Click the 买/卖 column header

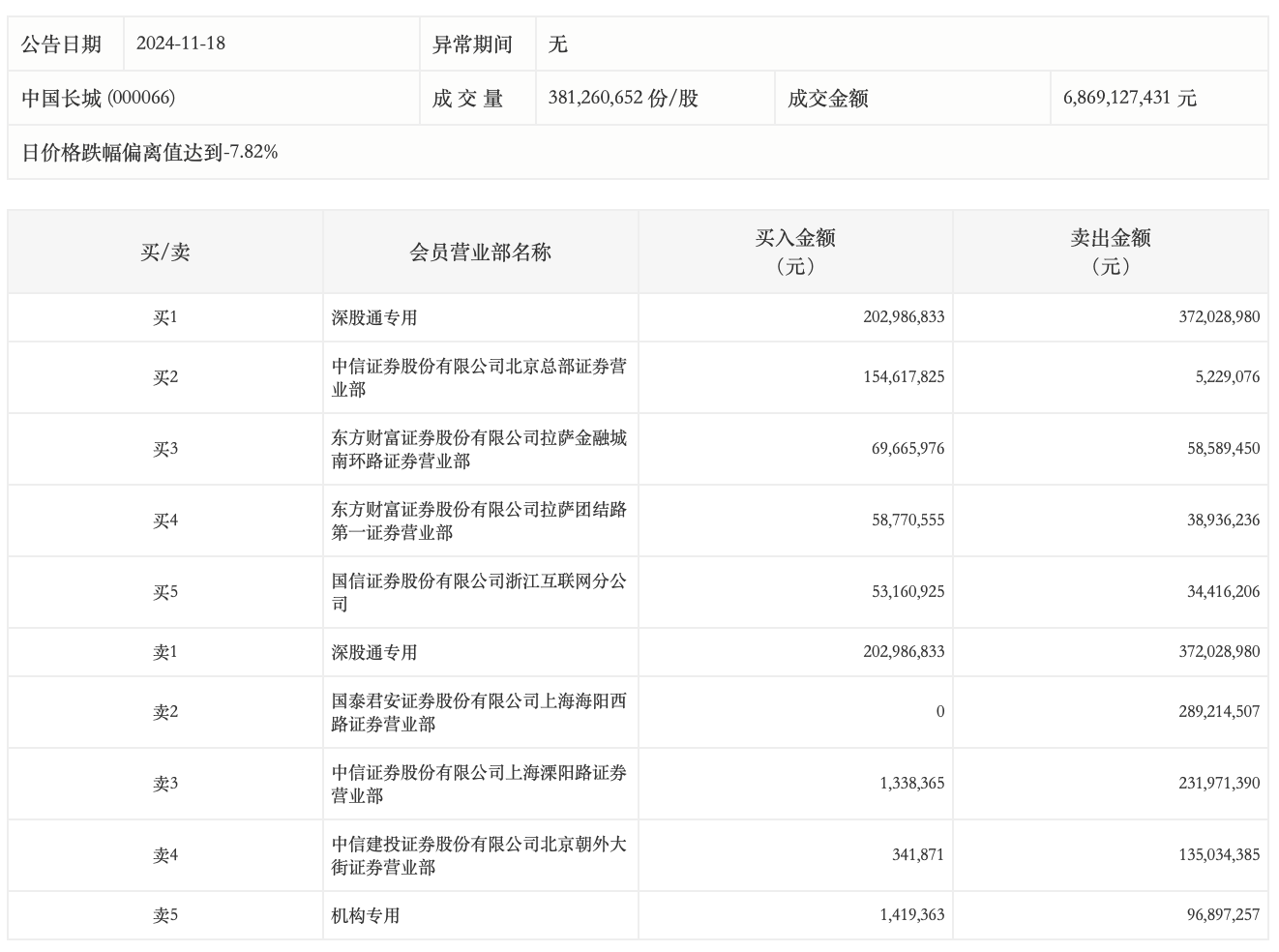[165, 253]
